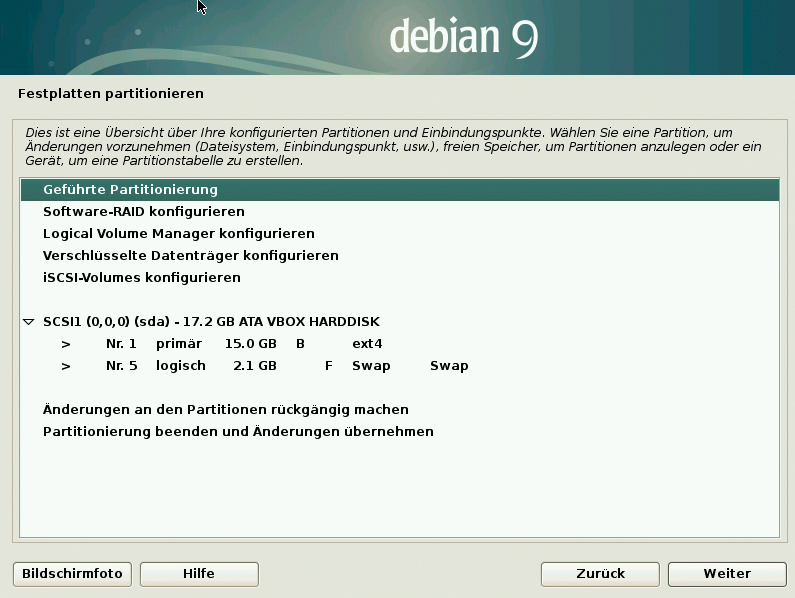Select the 2.1 GB logisch size entry

(254, 366)
